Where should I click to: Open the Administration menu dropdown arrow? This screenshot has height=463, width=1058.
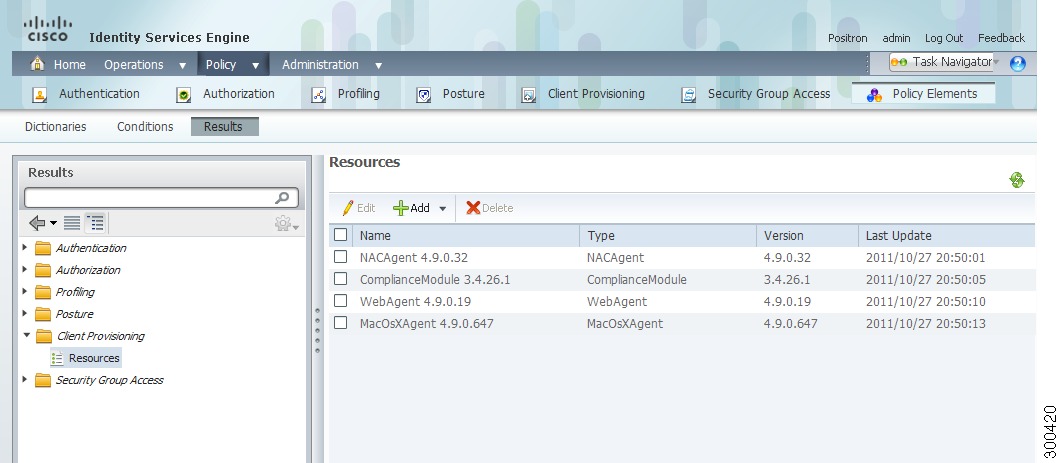click(379, 65)
